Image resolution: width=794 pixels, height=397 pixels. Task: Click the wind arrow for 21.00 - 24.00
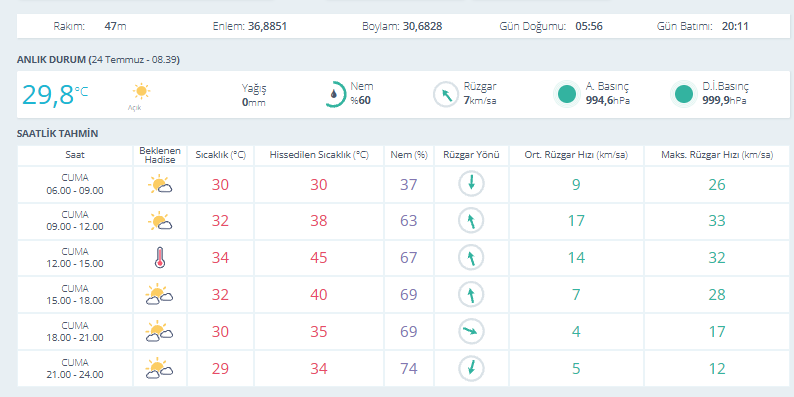tap(471, 369)
